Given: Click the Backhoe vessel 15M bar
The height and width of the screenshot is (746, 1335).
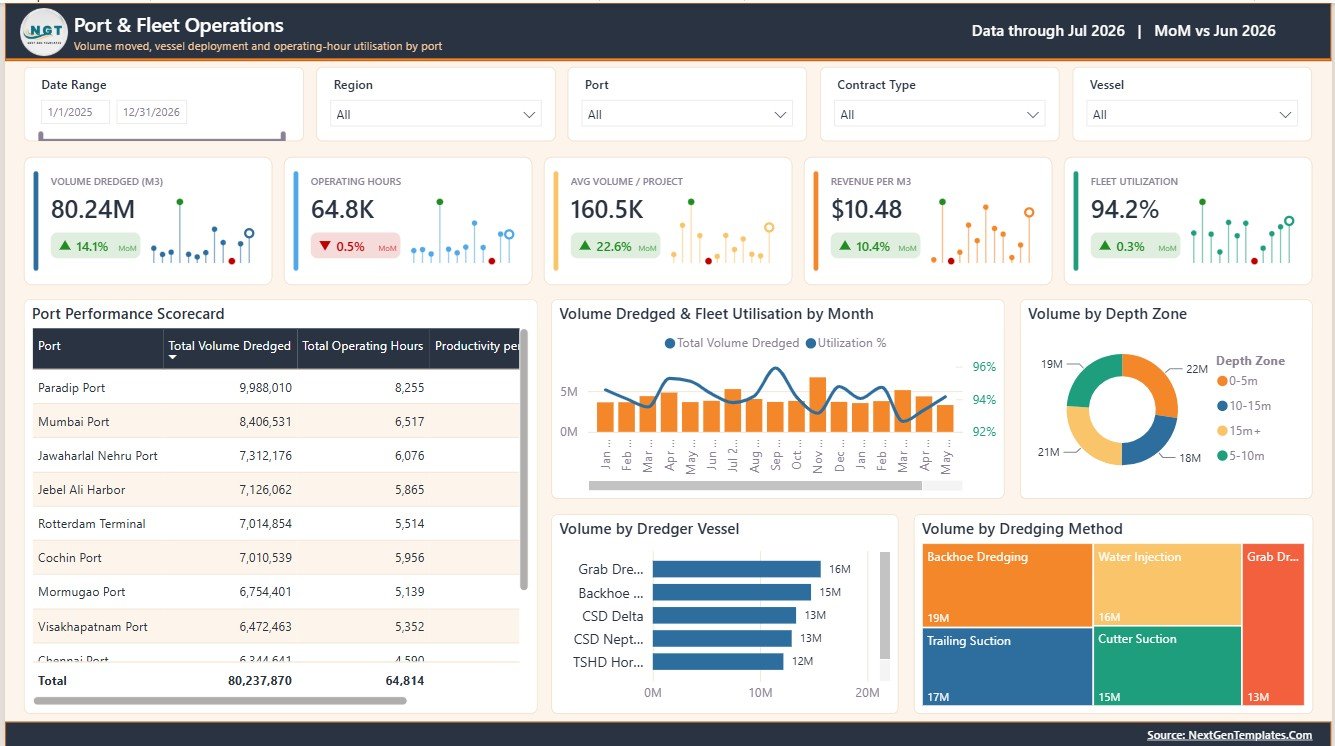Looking at the screenshot, I should tap(731, 592).
